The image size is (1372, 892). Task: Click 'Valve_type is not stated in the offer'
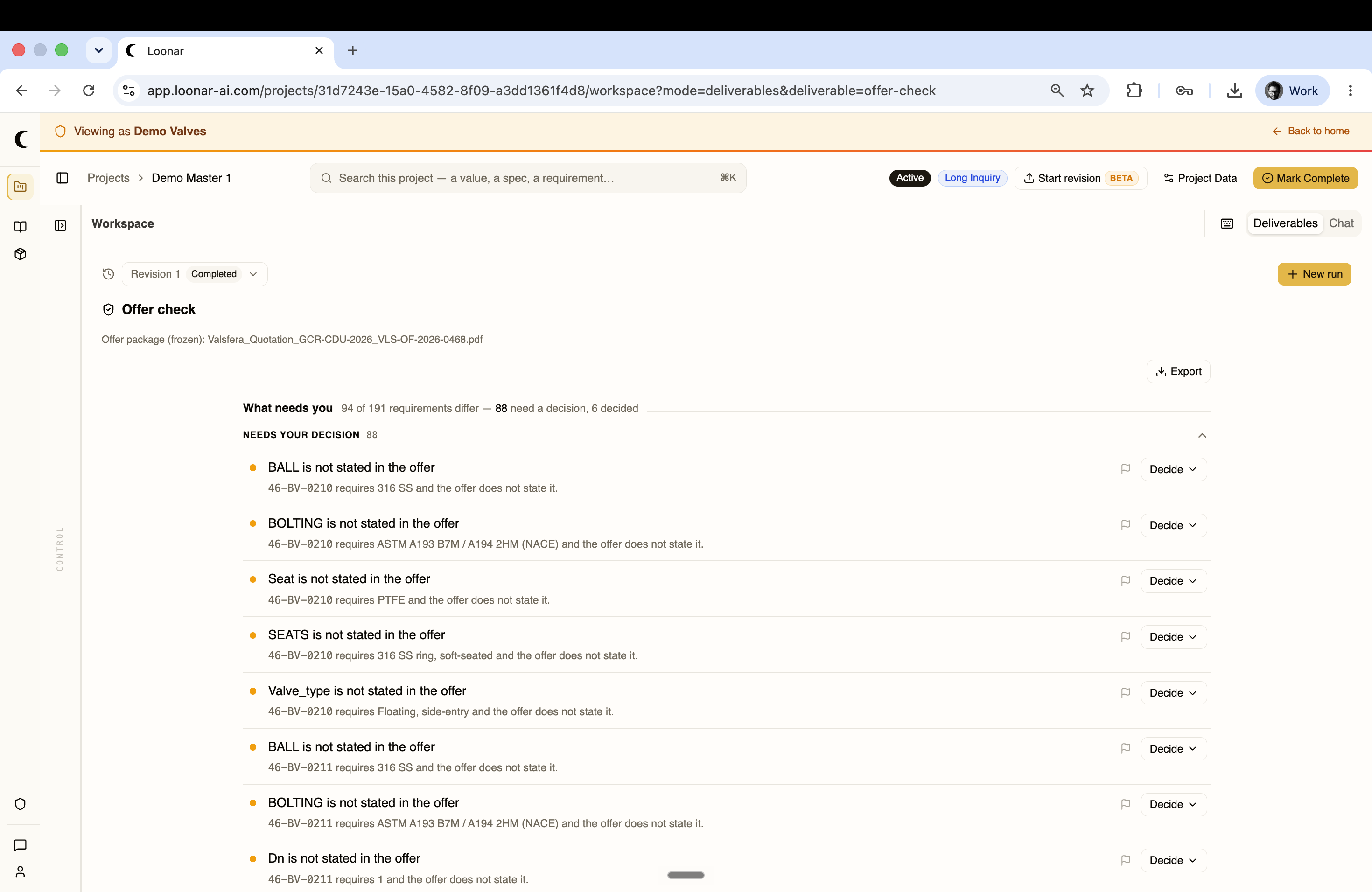[x=367, y=691]
